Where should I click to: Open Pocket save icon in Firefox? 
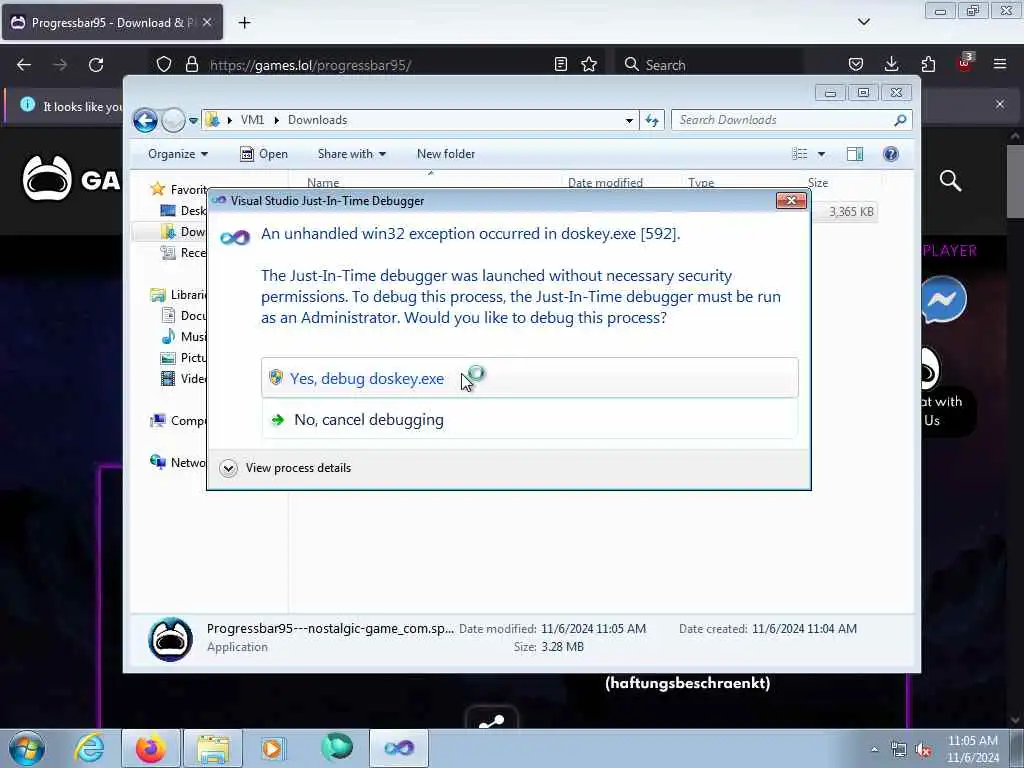pos(856,64)
